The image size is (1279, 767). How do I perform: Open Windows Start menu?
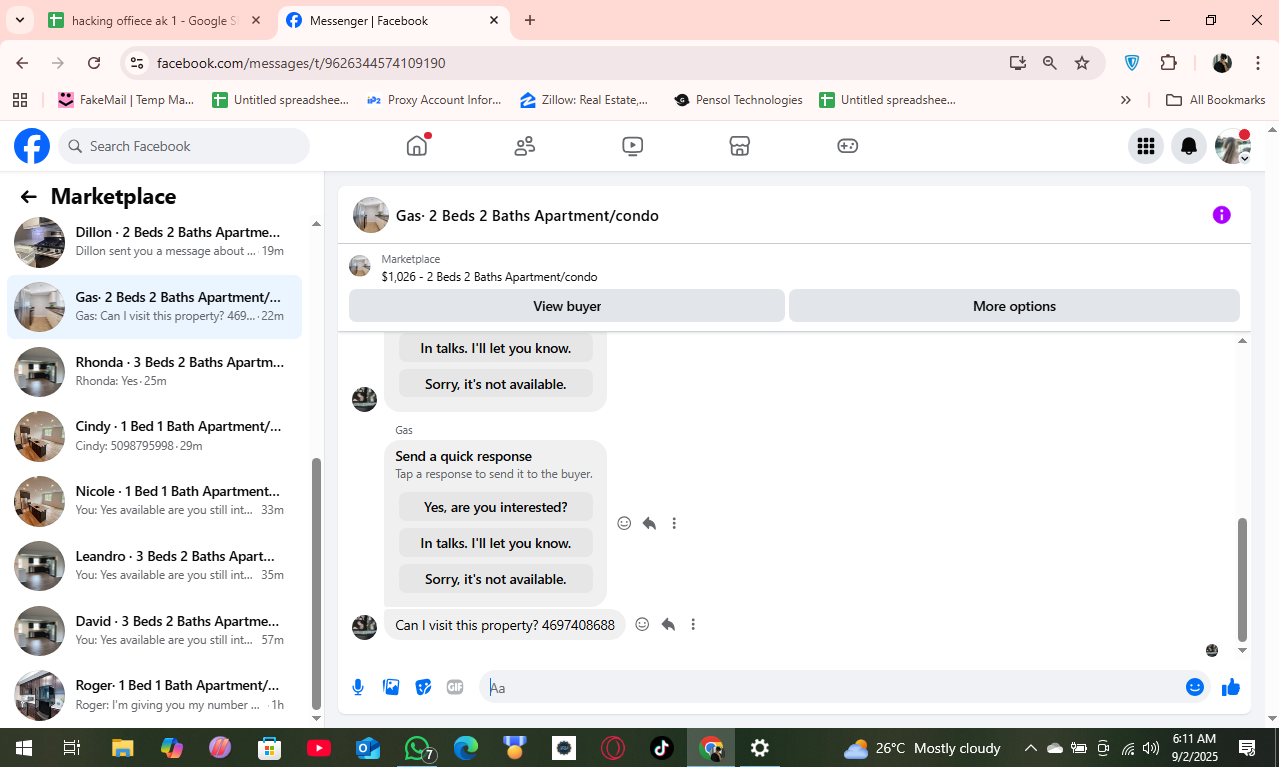[x=23, y=748]
